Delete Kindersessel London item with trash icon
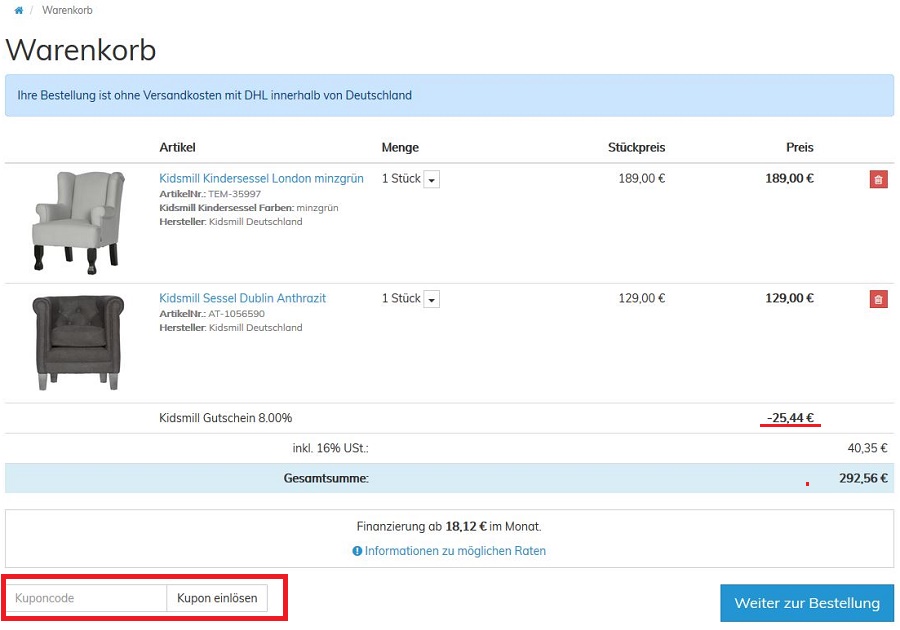This screenshot has height=630, width=900. pos(878,180)
